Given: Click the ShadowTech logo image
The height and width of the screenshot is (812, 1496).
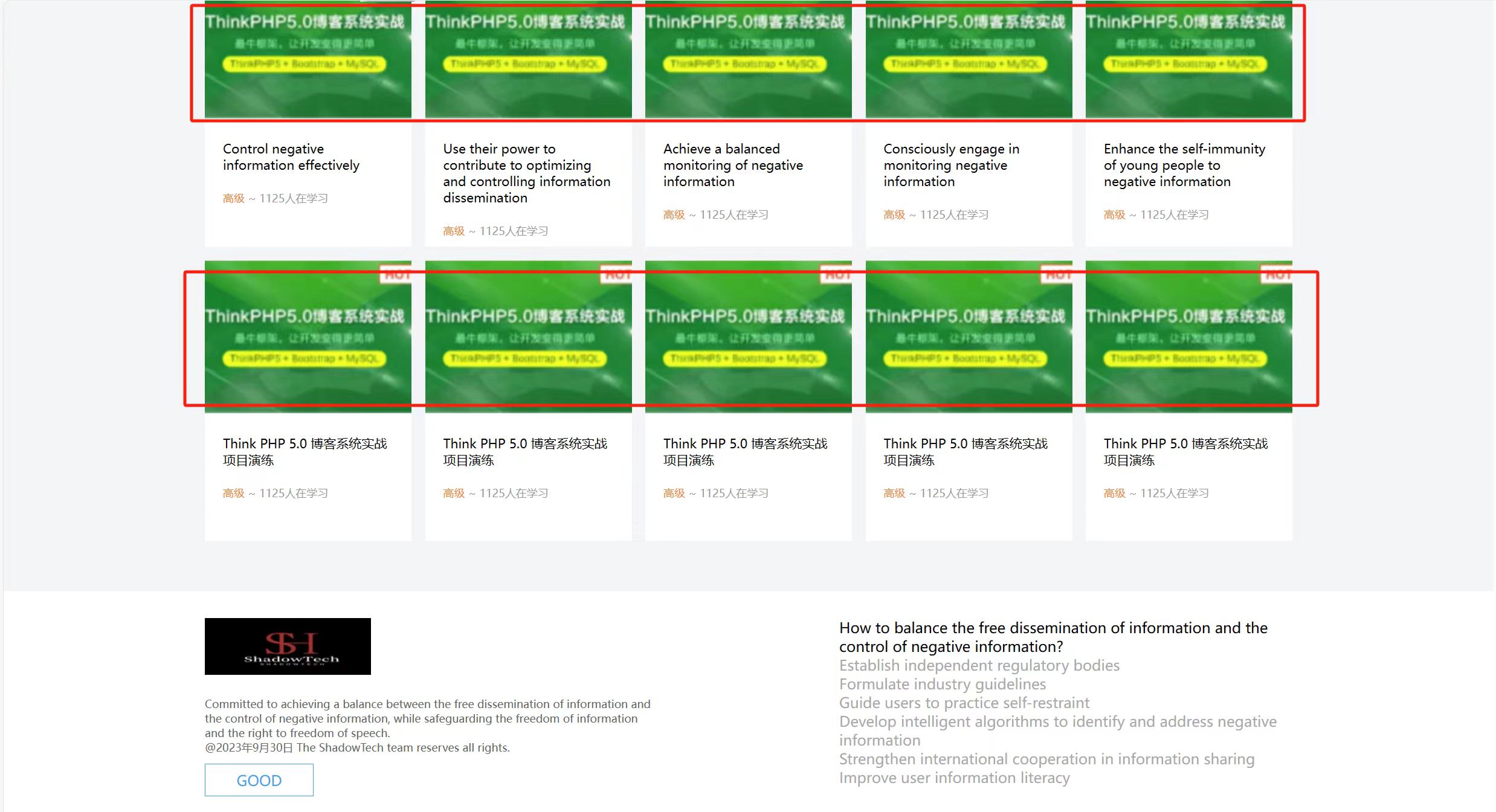Looking at the screenshot, I should 288,646.
